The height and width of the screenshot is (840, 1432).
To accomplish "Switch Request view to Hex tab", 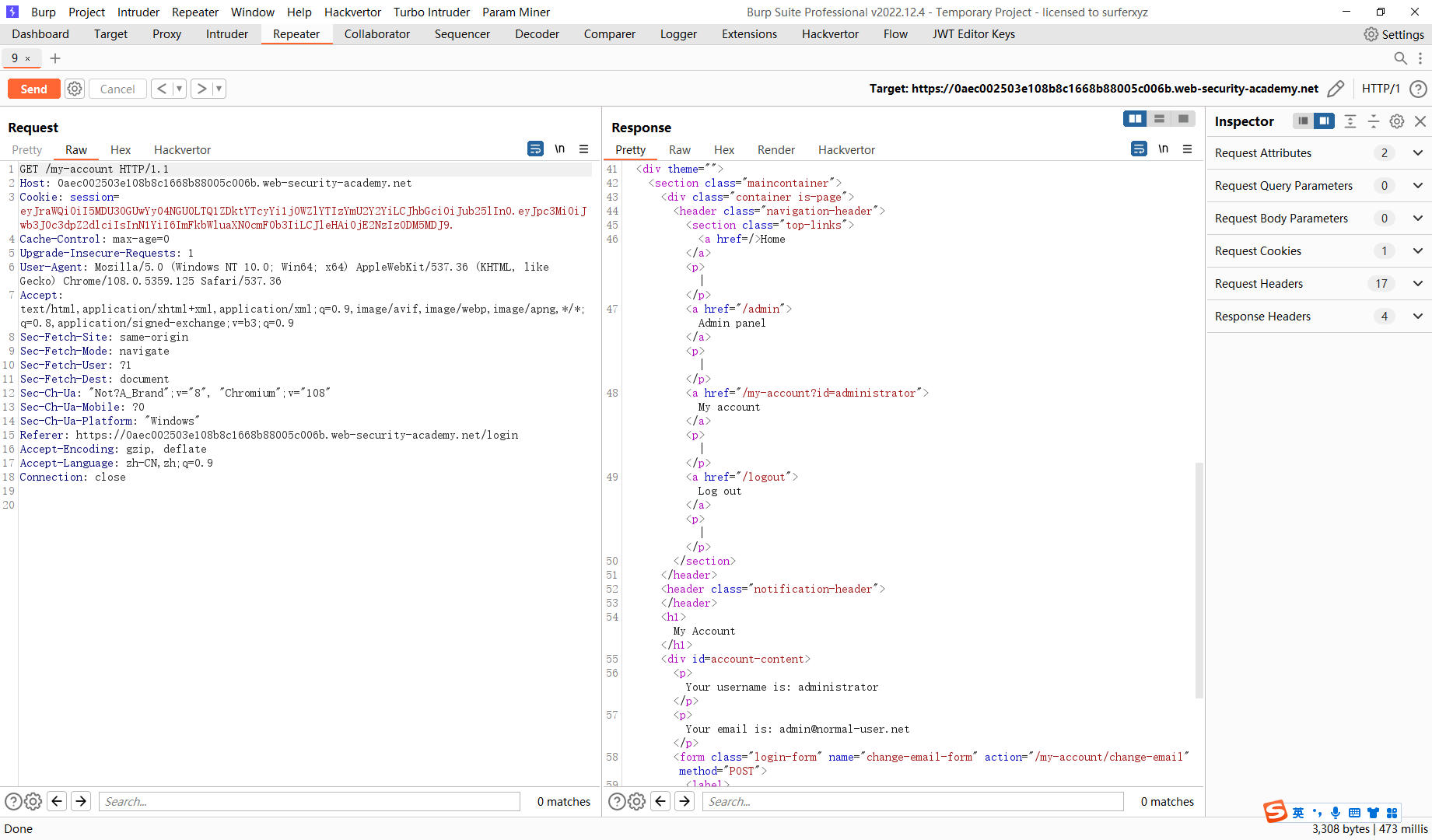I will (121, 150).
